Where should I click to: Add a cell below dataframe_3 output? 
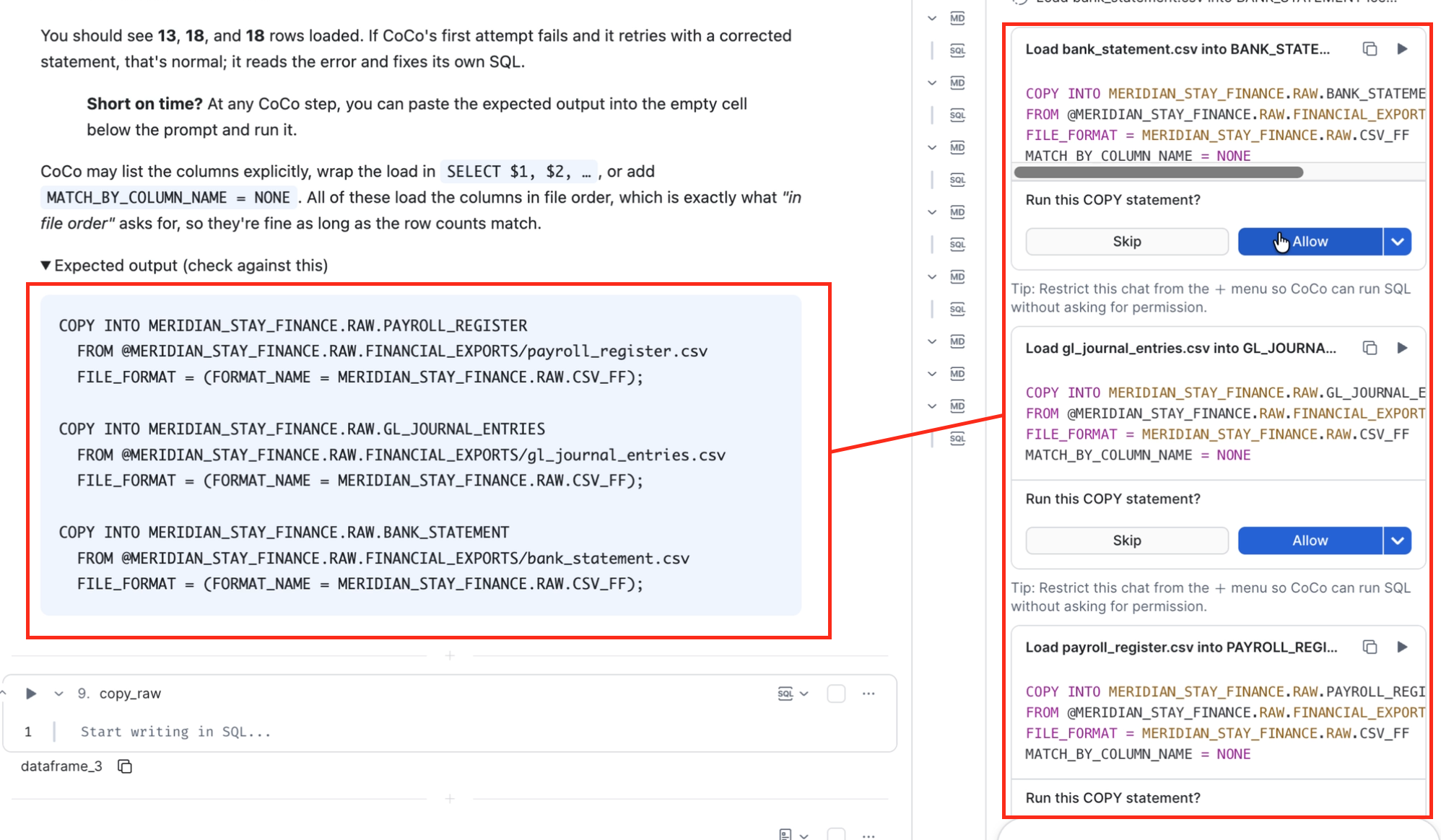tap(450, 799)
